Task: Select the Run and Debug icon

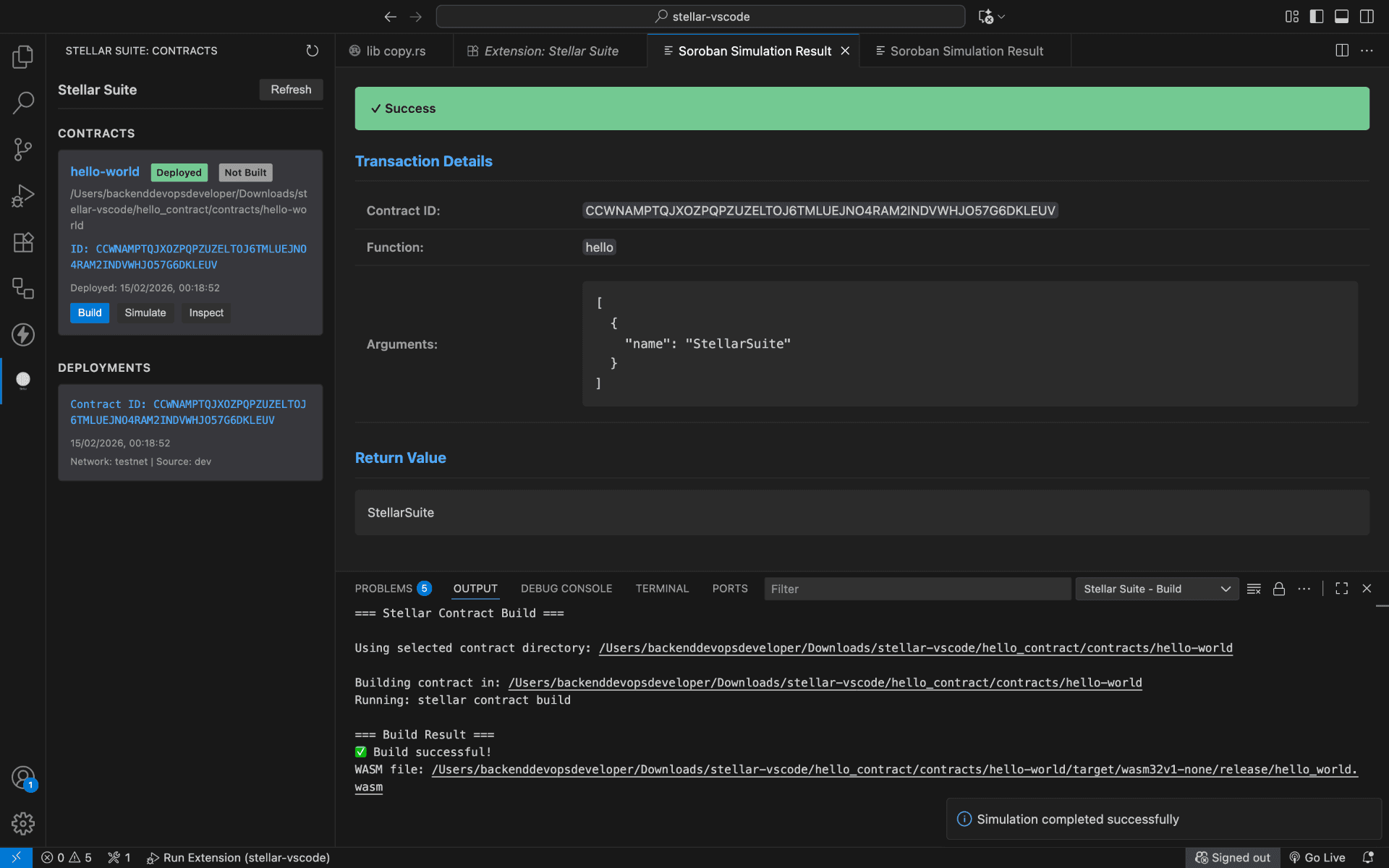Action: tap(22, 195)
